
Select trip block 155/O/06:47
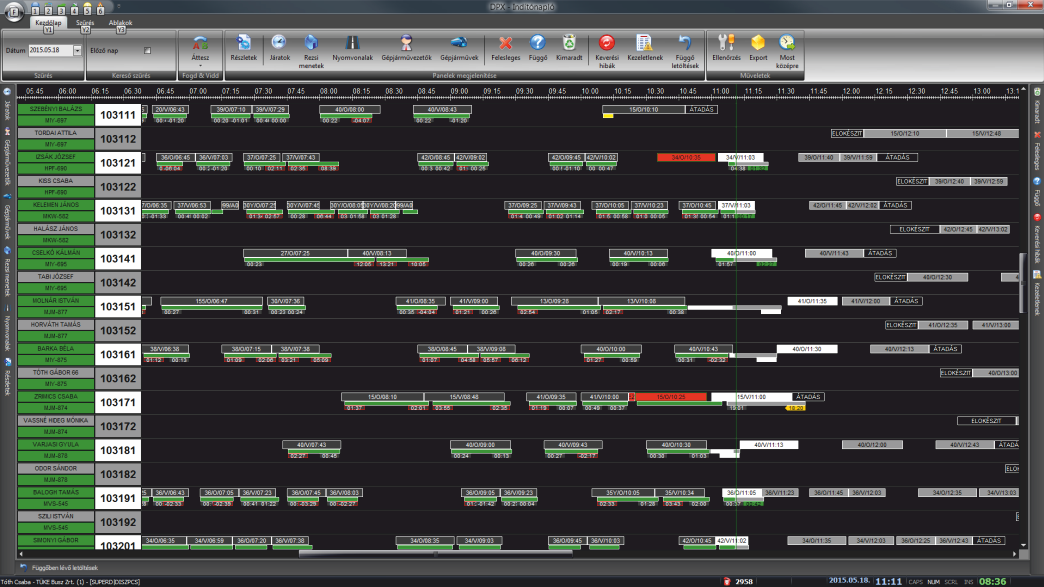pos(212,301)
